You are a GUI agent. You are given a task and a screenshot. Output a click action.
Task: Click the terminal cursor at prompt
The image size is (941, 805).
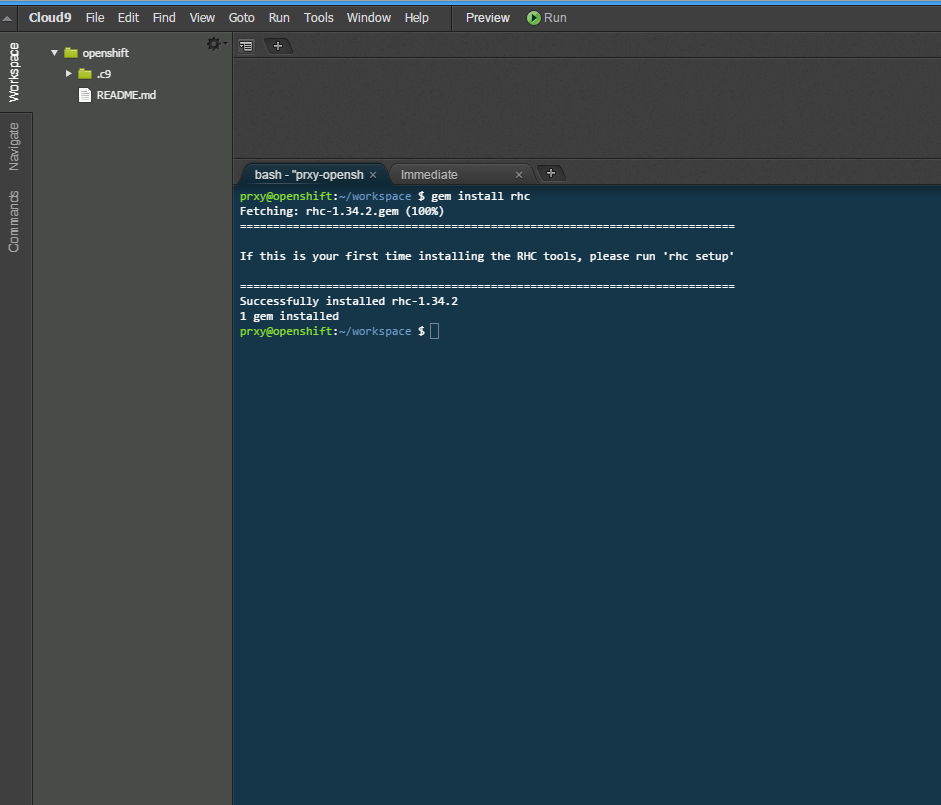pyautogui.click(x=434, y=331)
